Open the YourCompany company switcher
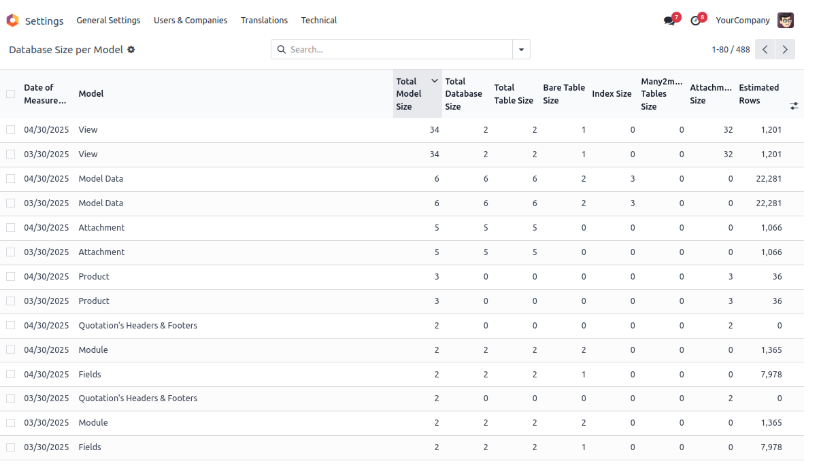The height and width of the screenshot is (476, 816). pyautogui.click(x=739, y=20)
